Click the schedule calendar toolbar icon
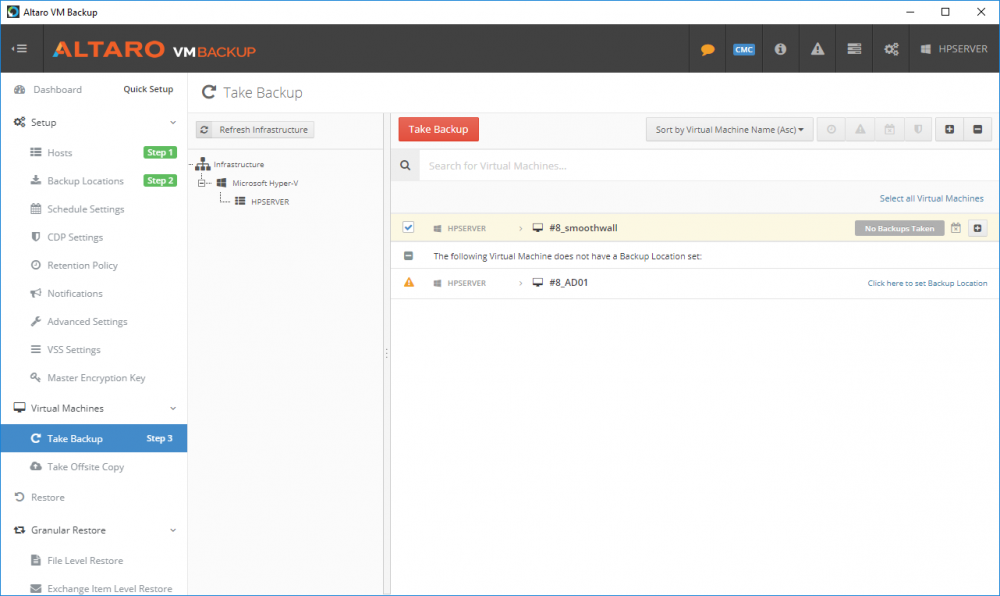 [889, 129]
